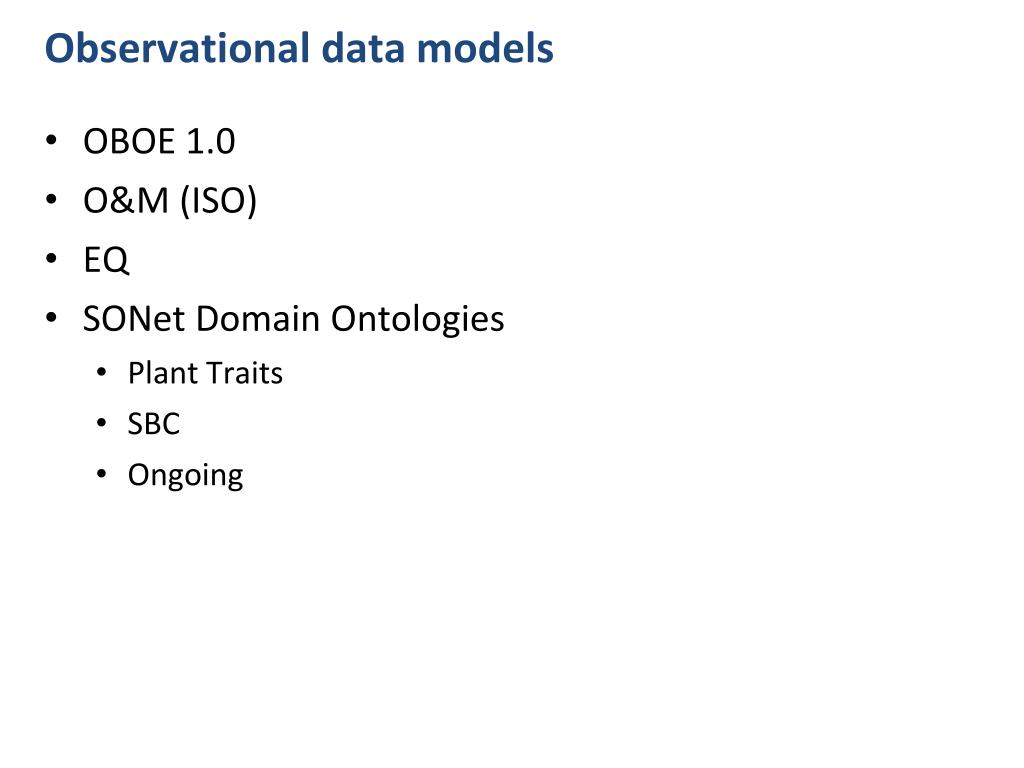Screen dimensions: 1024x768
Task: Click the bullet dot before OBOE 1.0
Action: 52,140
